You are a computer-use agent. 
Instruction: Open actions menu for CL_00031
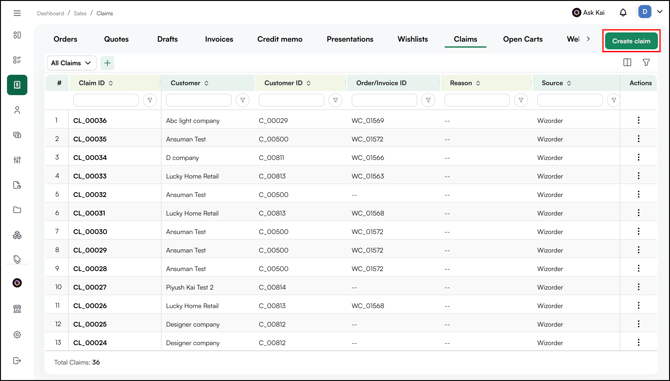638,213
